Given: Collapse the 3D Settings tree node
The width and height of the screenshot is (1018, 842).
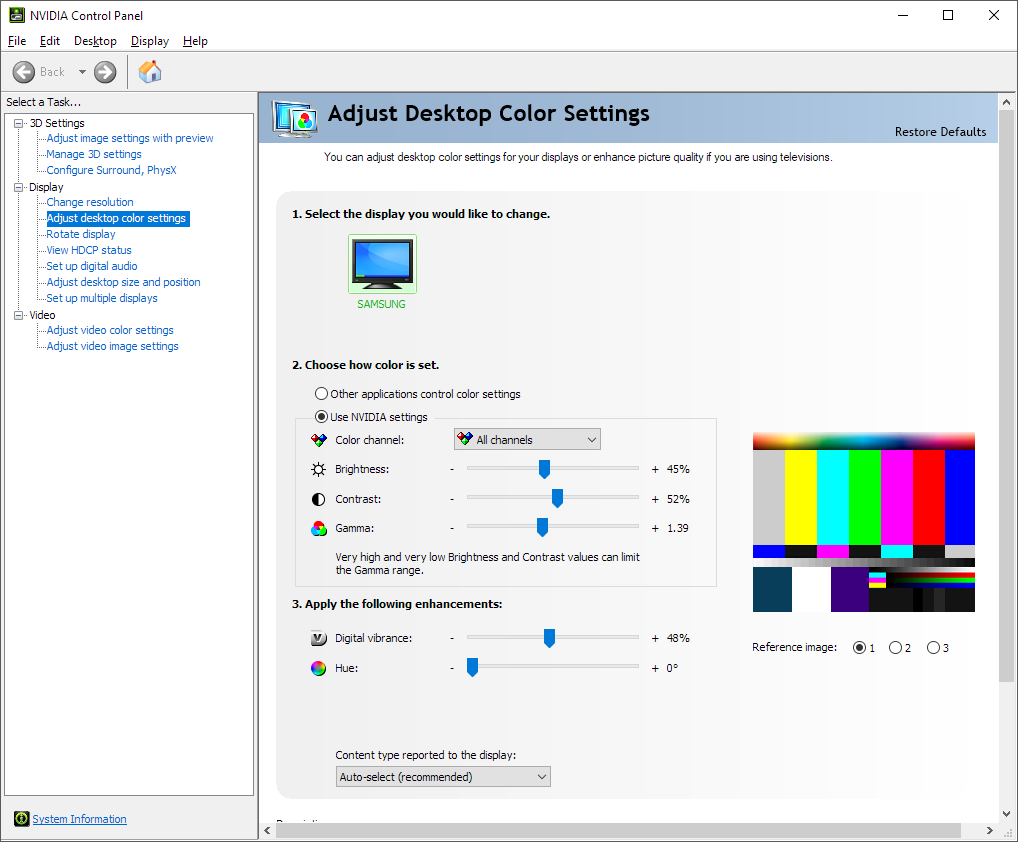Looking at the screenshot, I should [18, 123].
